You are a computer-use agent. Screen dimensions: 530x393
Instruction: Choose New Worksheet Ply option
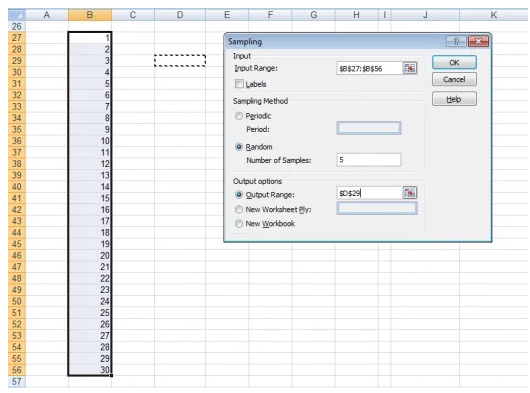(x=239, y=210)
